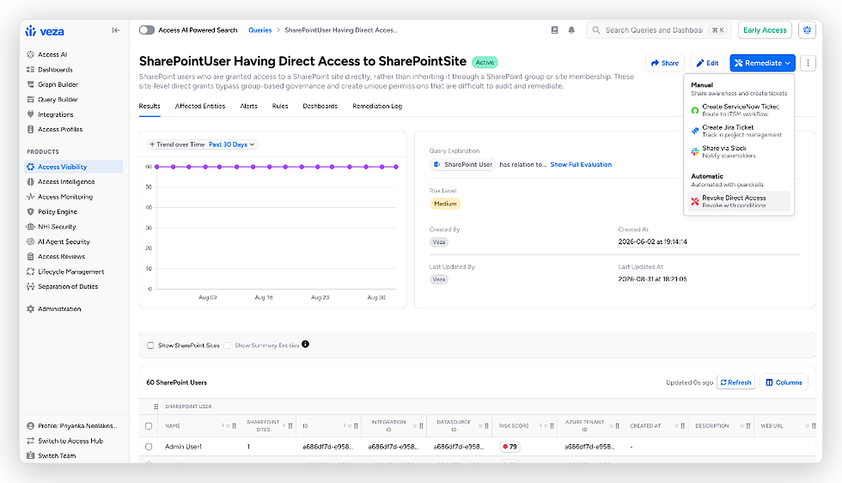Image resolution: width=842 pixels, height=483 pixels.
Task: Switch to the Alerts tab
Action: click(249, 106)
